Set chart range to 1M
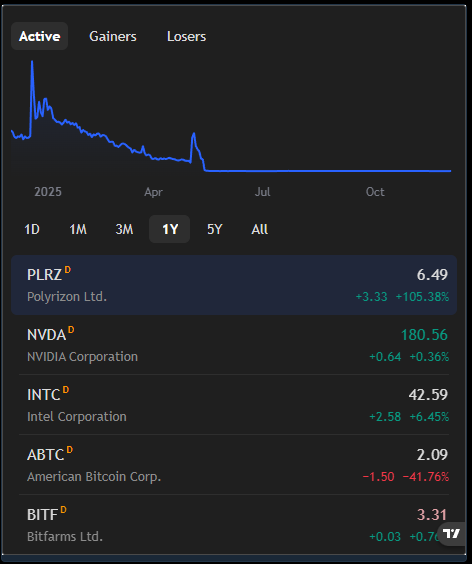Image resolution: width=472 pixels, height=564 pixels. (78, 229)
